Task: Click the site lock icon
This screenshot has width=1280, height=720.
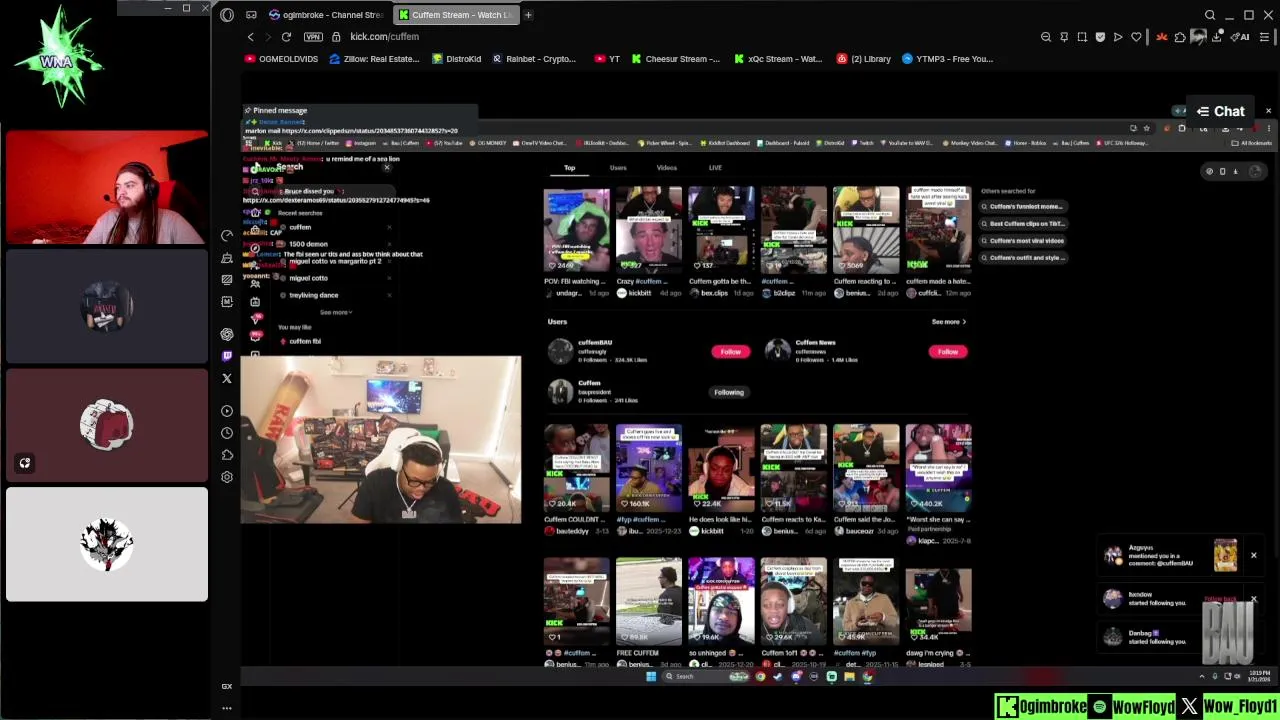Action: (336, 37)
